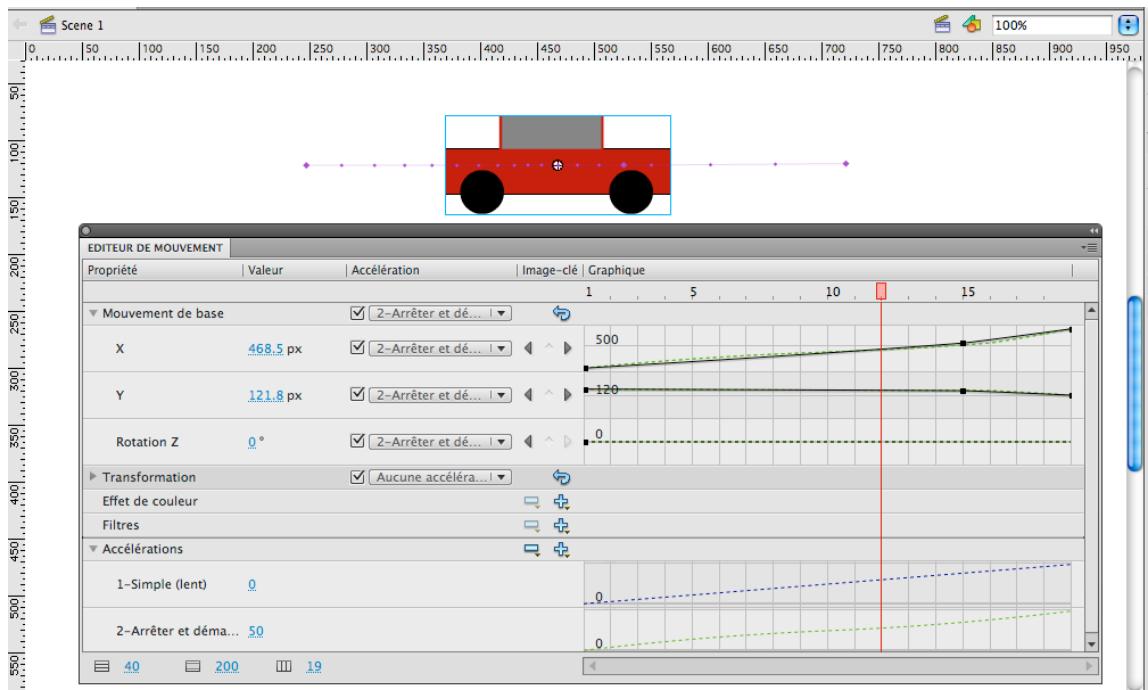Image resolution: width=1148 pixels, height=690 pixels.
Task: Go to previous keyframe for the X property
Action: tap(530, 348)
